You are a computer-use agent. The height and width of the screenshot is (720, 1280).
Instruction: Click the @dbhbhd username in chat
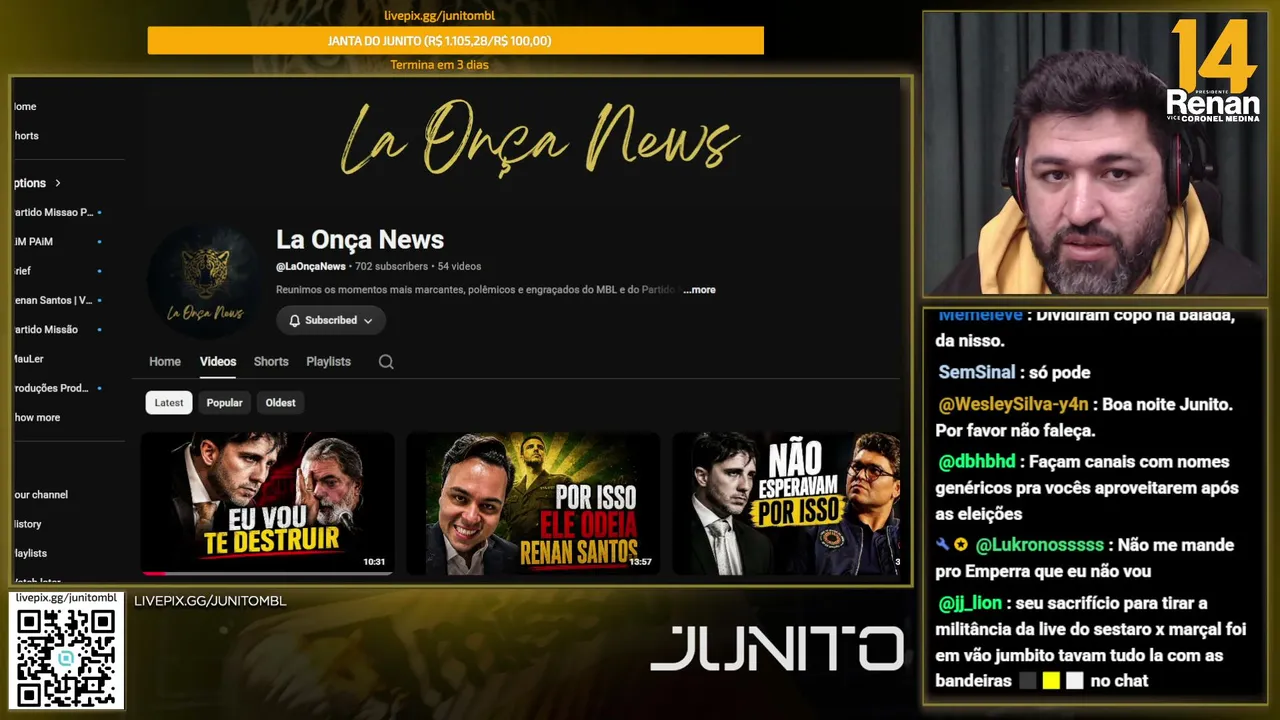click(977, 462)
